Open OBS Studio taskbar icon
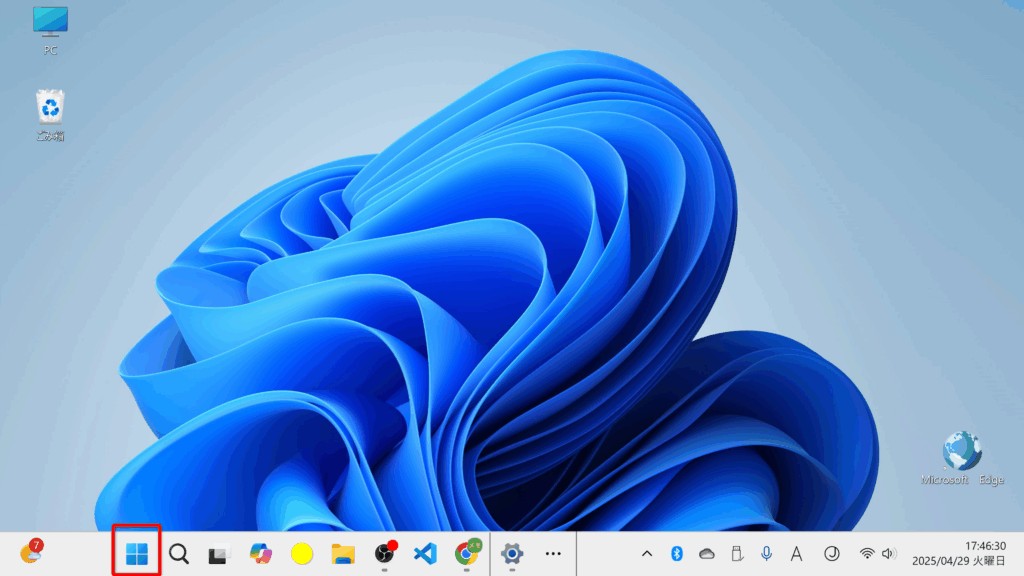1024x576 pixels. pyautogui.click(x=385, y=554)
